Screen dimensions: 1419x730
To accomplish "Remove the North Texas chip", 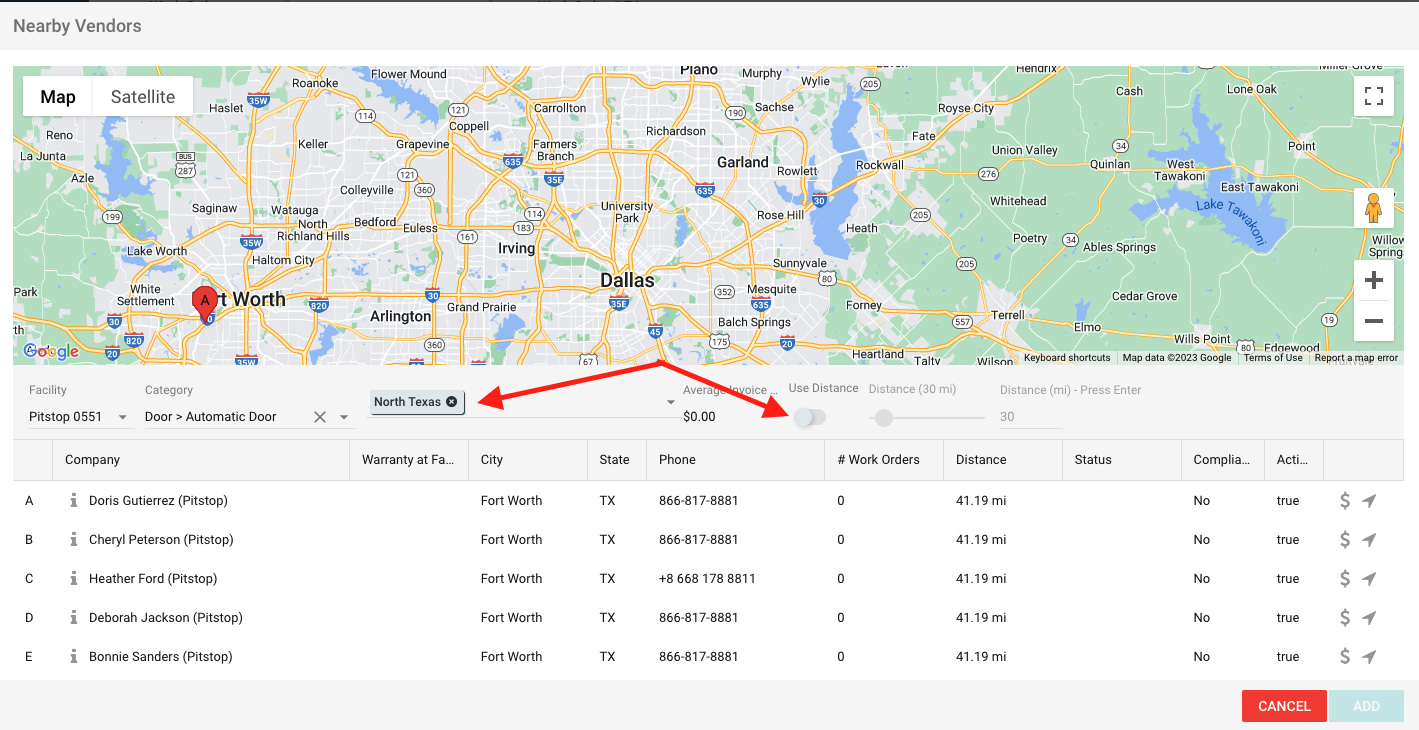I will tap(452, 402).
